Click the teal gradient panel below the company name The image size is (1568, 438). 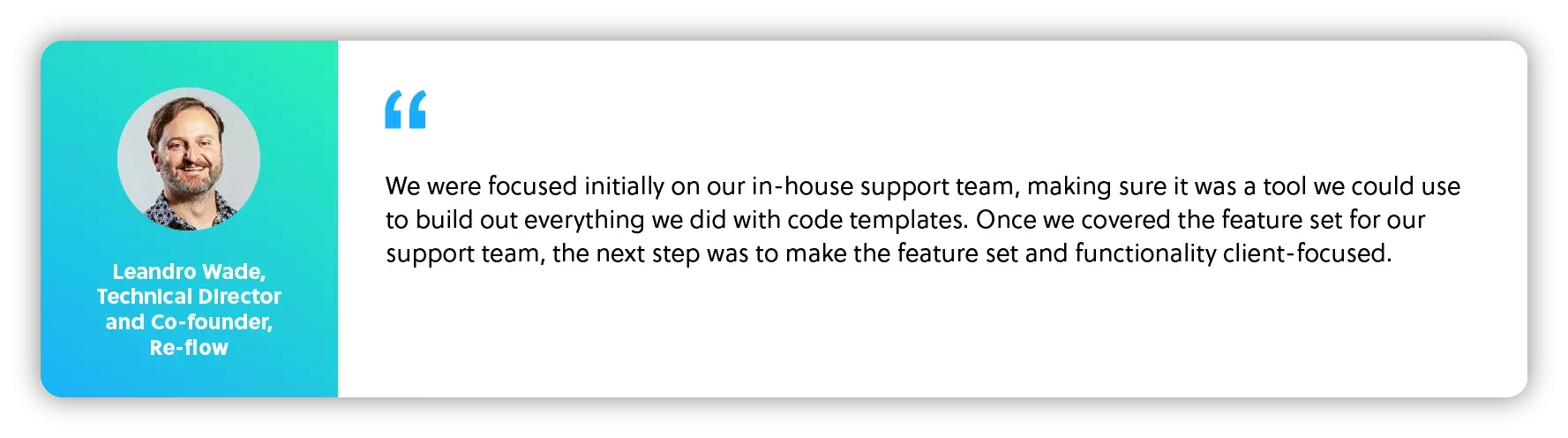[189, 376]
